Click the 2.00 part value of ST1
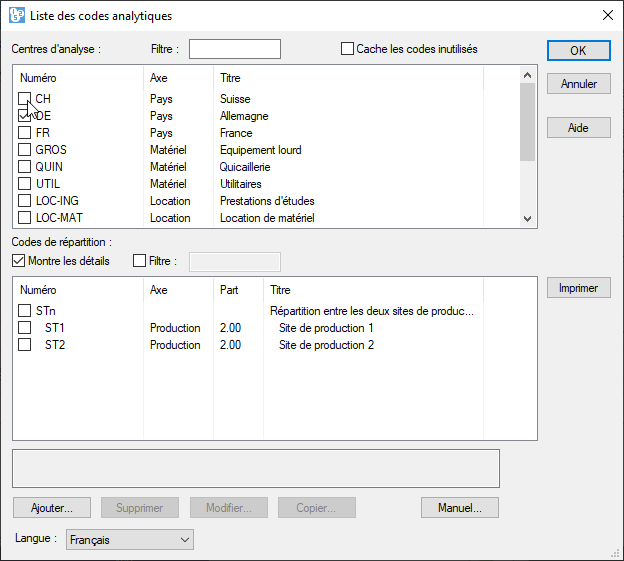The image size is (624, 561). (230, 328)
